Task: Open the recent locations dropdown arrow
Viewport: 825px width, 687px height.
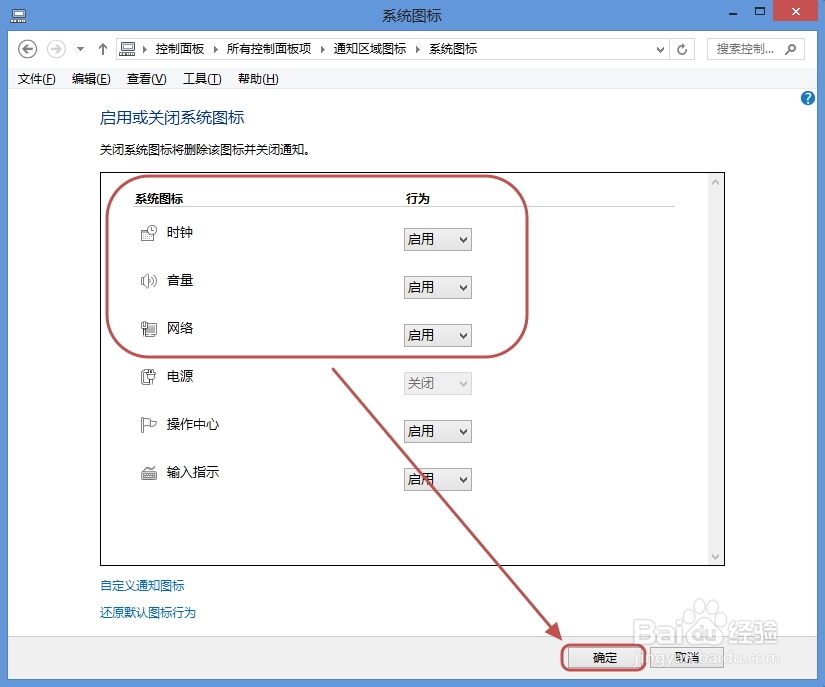Action: (81, 49)
